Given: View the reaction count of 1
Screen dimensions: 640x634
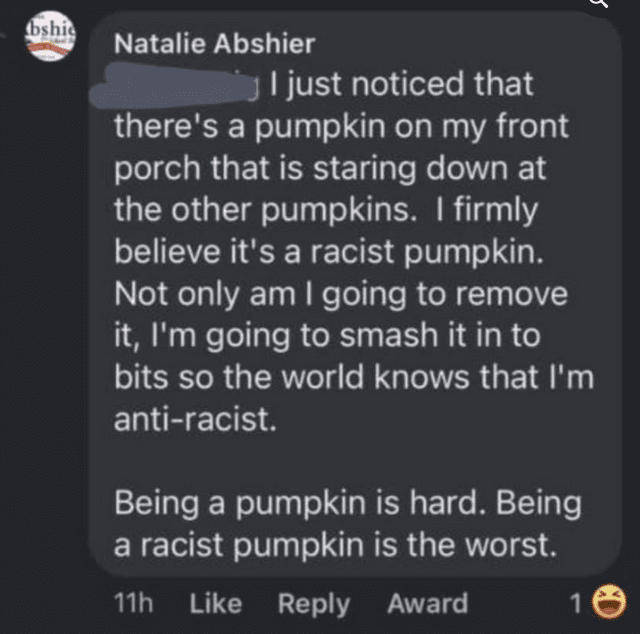Looking at the screenshot, I should click(575, 603).
